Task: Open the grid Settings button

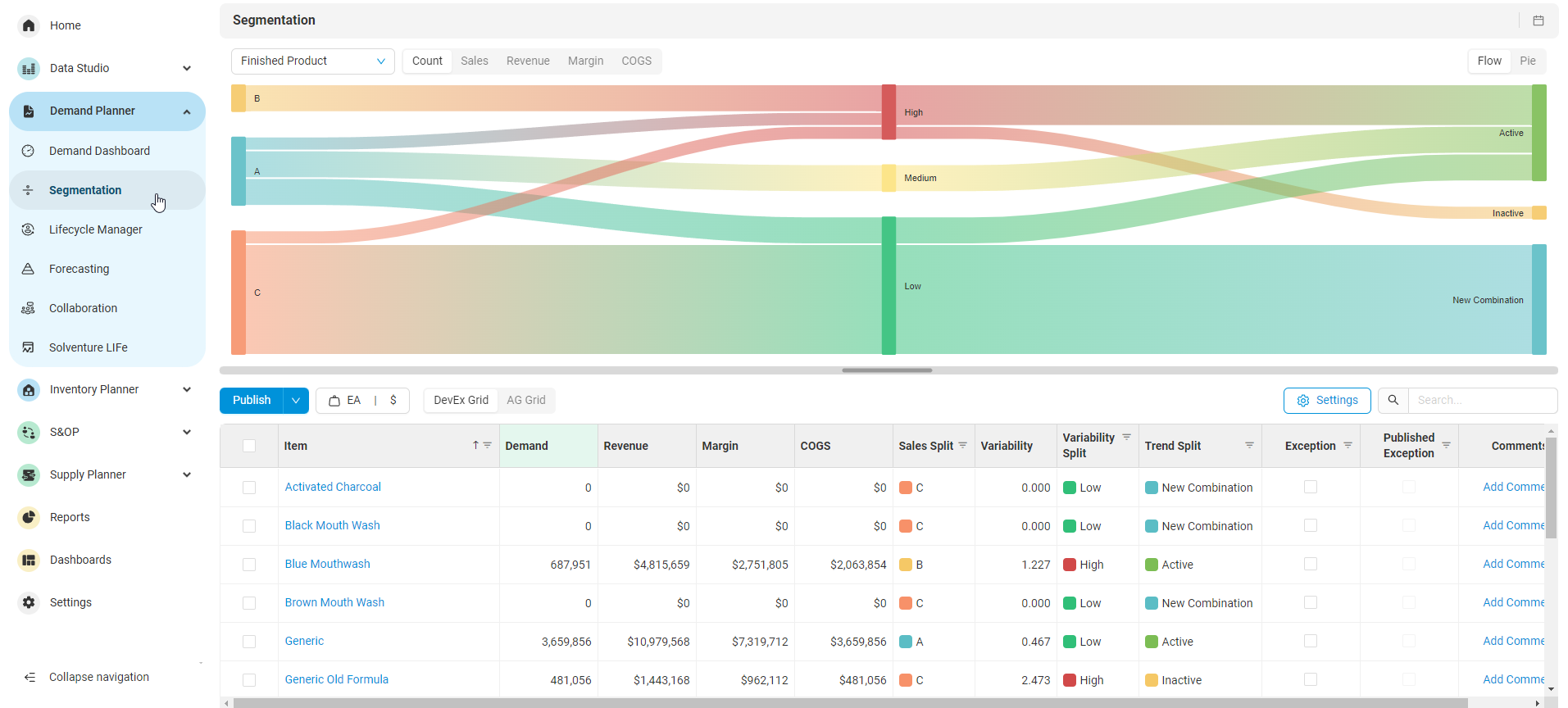Action: click(1327, 401)
